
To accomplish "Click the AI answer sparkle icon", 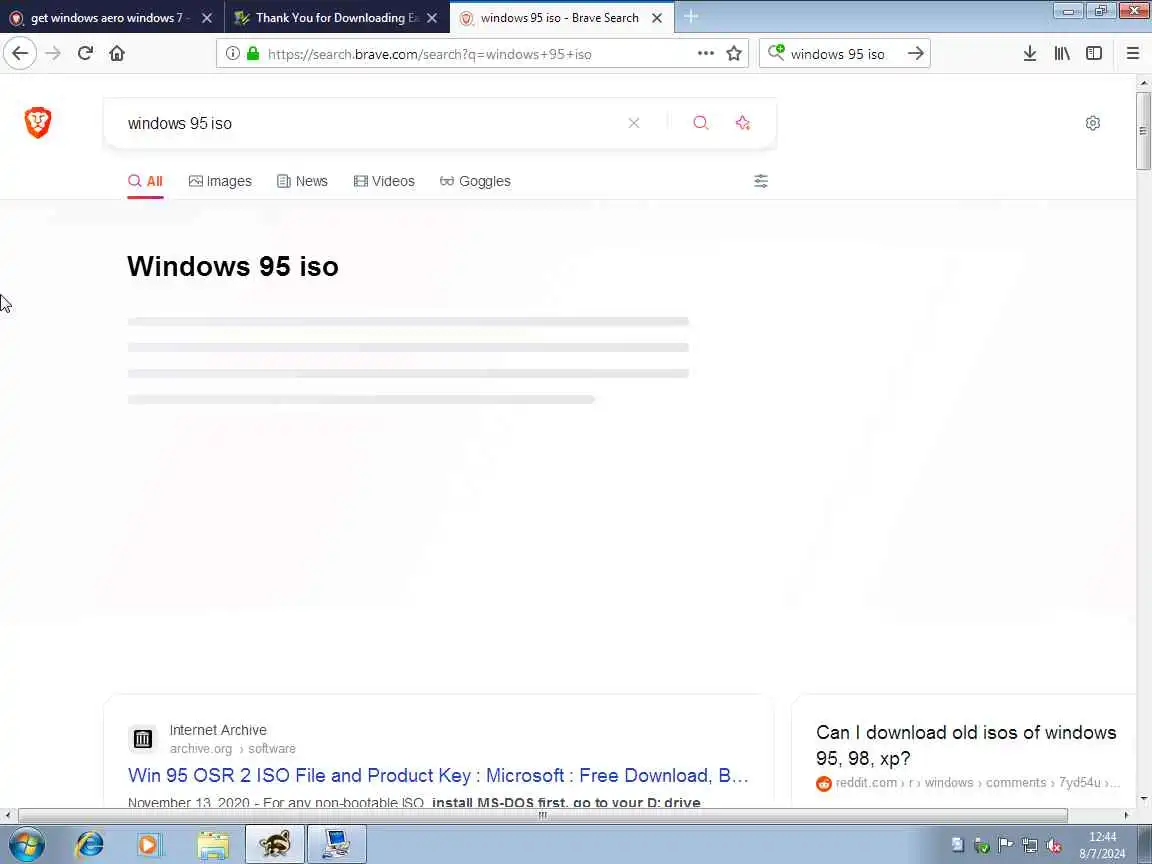I will (743, 123).
